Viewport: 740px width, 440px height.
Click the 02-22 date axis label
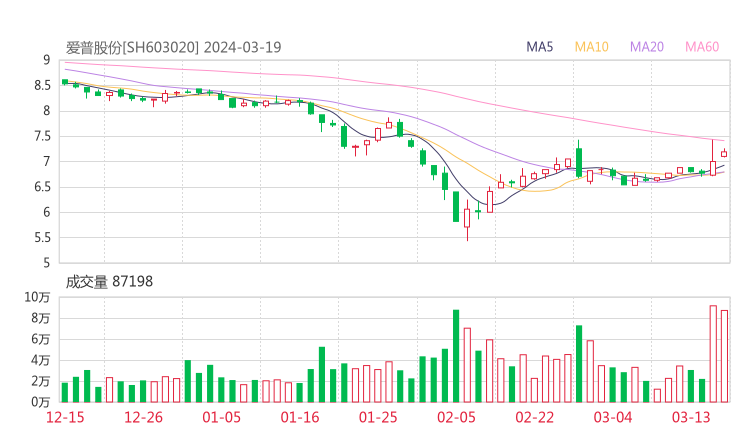pos(535,417)
